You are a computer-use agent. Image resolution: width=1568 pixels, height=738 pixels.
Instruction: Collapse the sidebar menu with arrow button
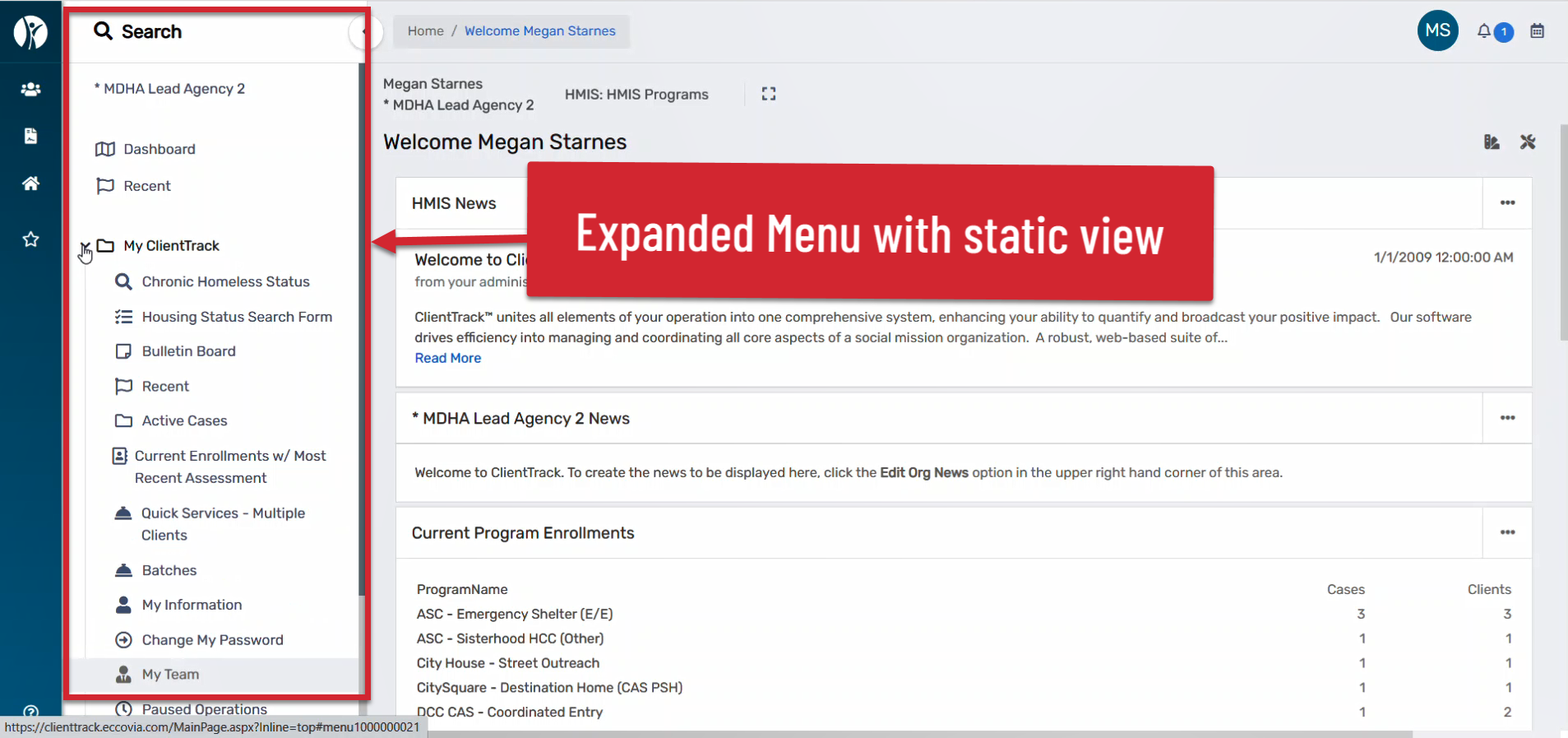[x=363, y=32]
